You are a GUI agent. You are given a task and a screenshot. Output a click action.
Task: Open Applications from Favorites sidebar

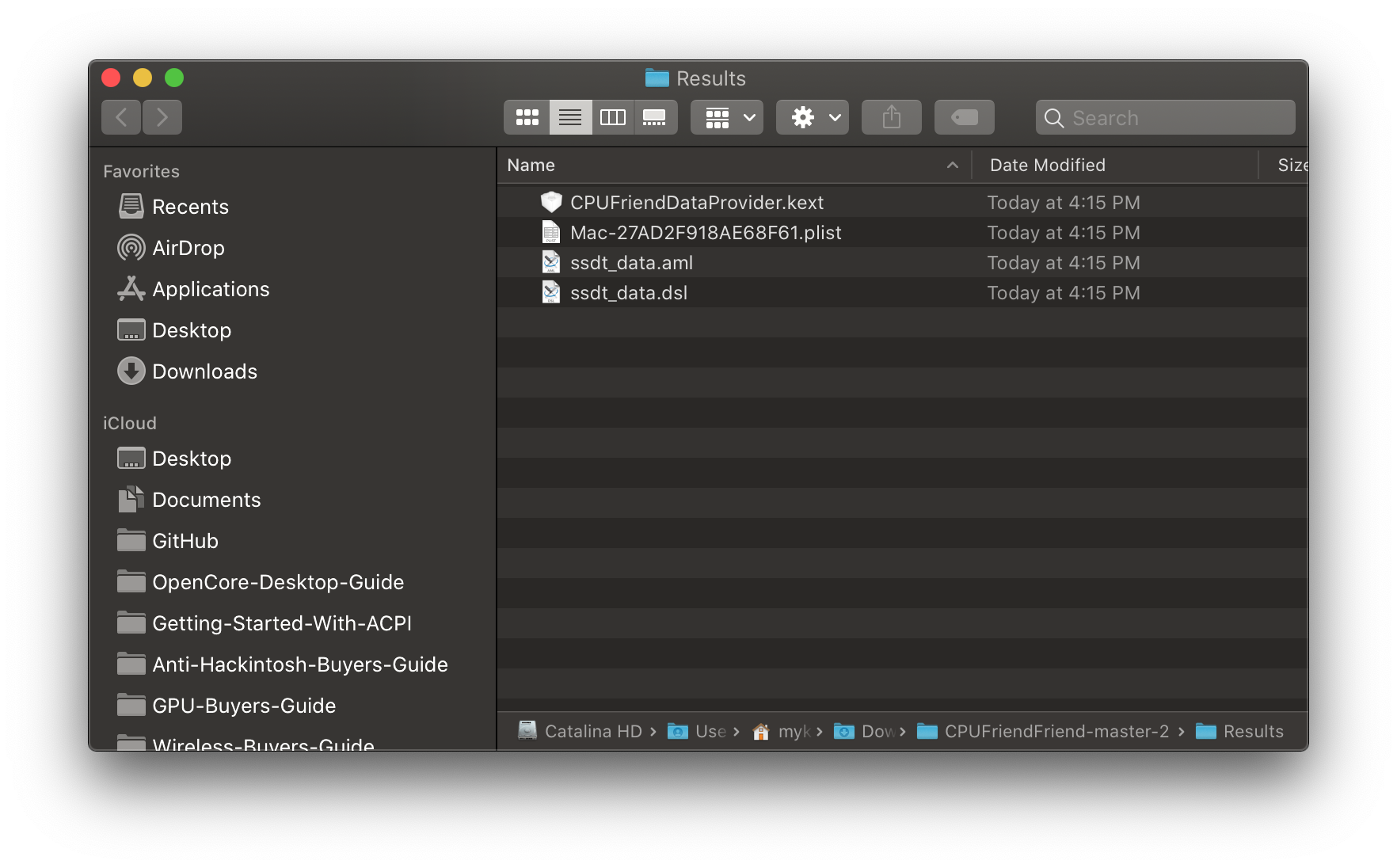click(x=211, y=289)
